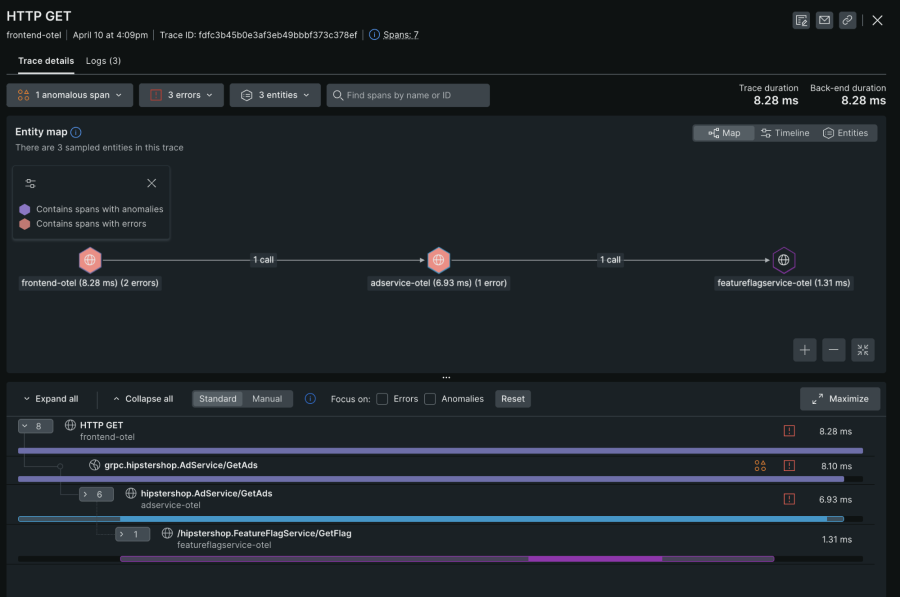Click the 1 call label before featureflagservice-otel

coord(610,260)
